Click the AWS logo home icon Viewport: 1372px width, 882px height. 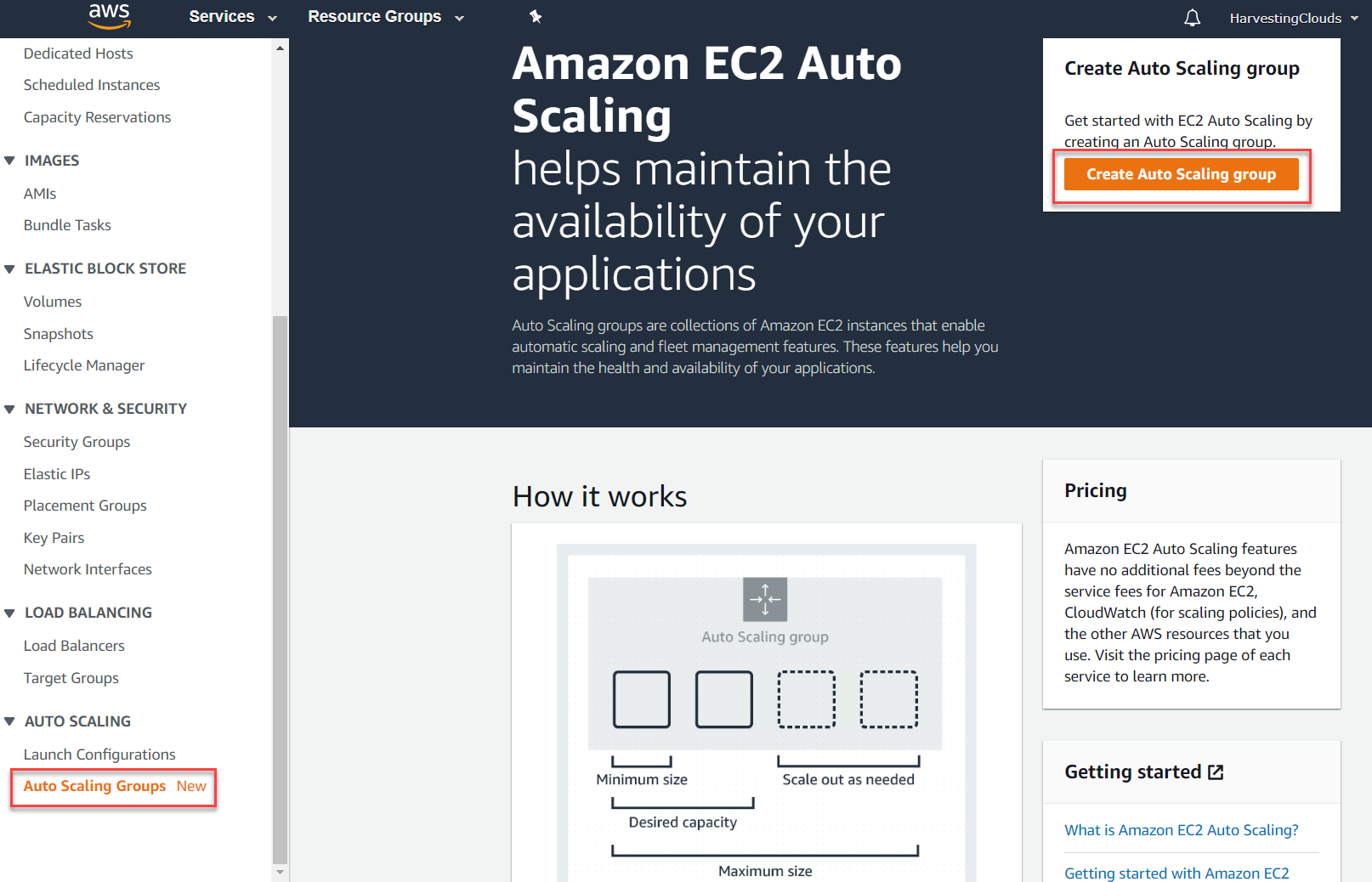point(110,16)
